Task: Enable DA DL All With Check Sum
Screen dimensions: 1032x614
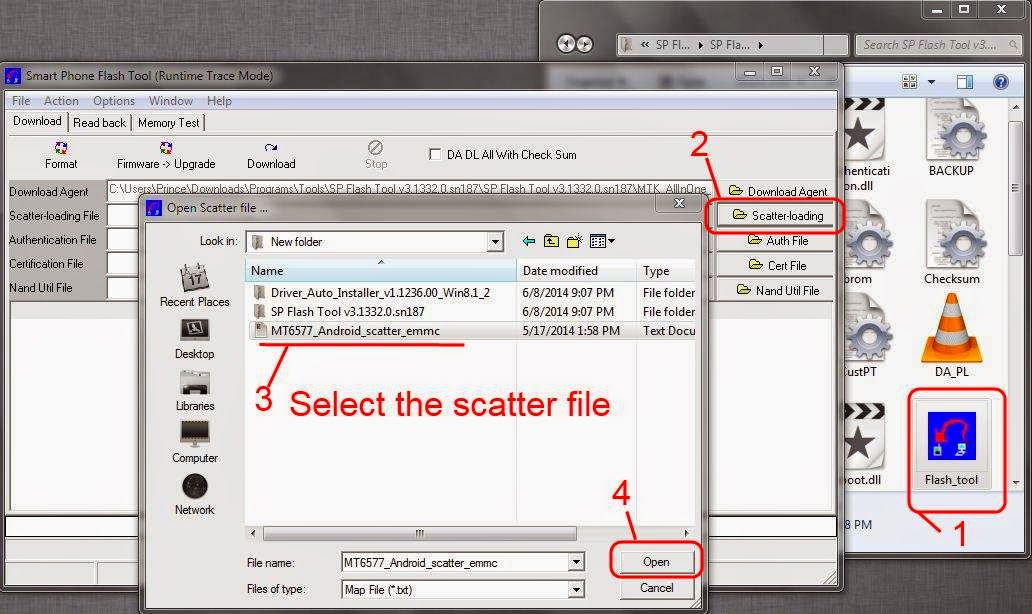Action: [435, 155]
